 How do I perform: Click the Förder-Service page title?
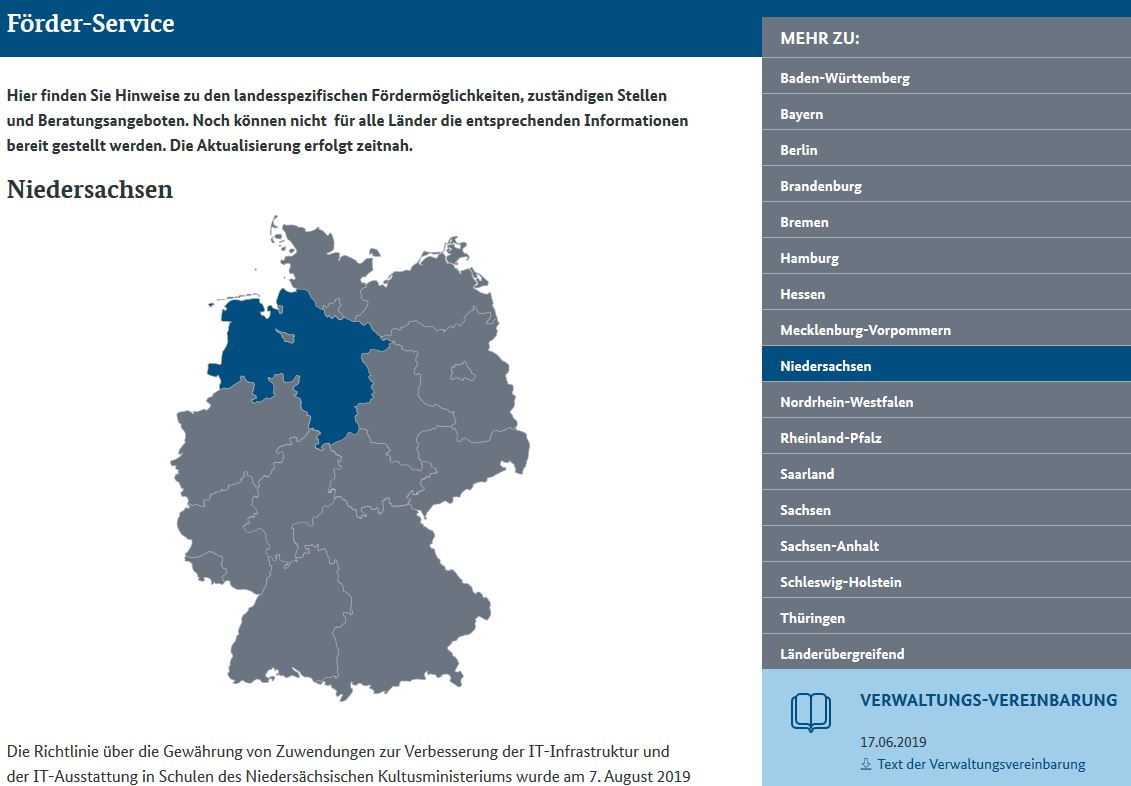(90, 22)
